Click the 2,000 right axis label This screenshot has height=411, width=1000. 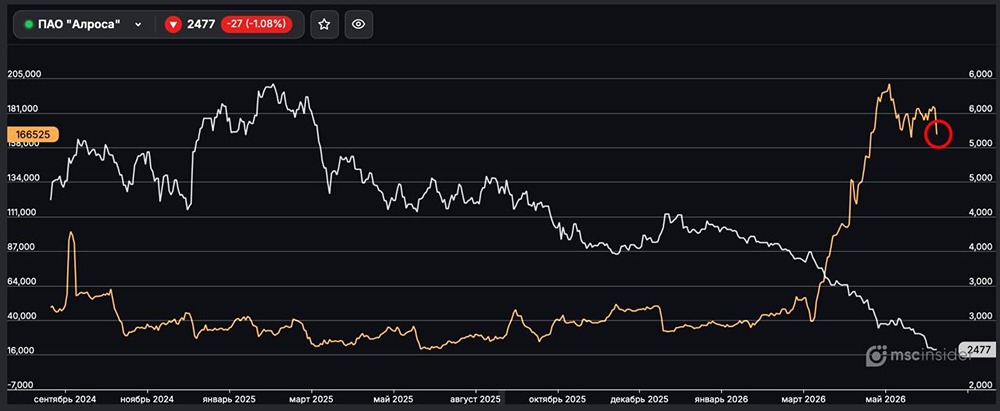click(x=980, y=385)
